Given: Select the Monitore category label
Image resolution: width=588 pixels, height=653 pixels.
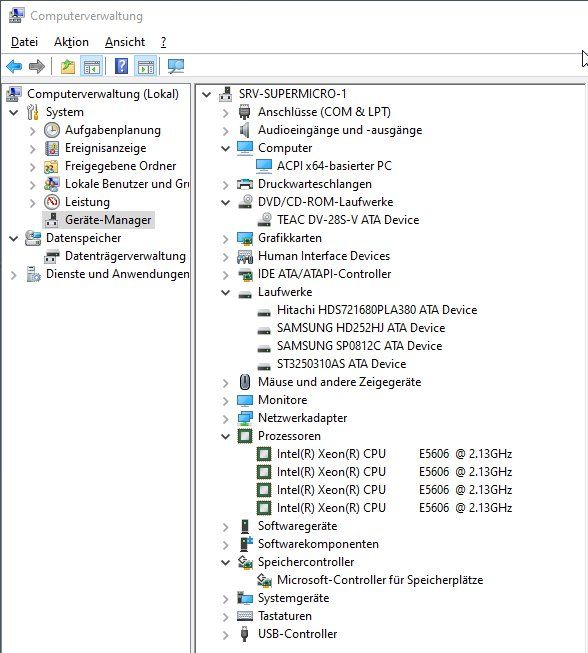Looking at the screenshot, I should [x=283, y=400].
